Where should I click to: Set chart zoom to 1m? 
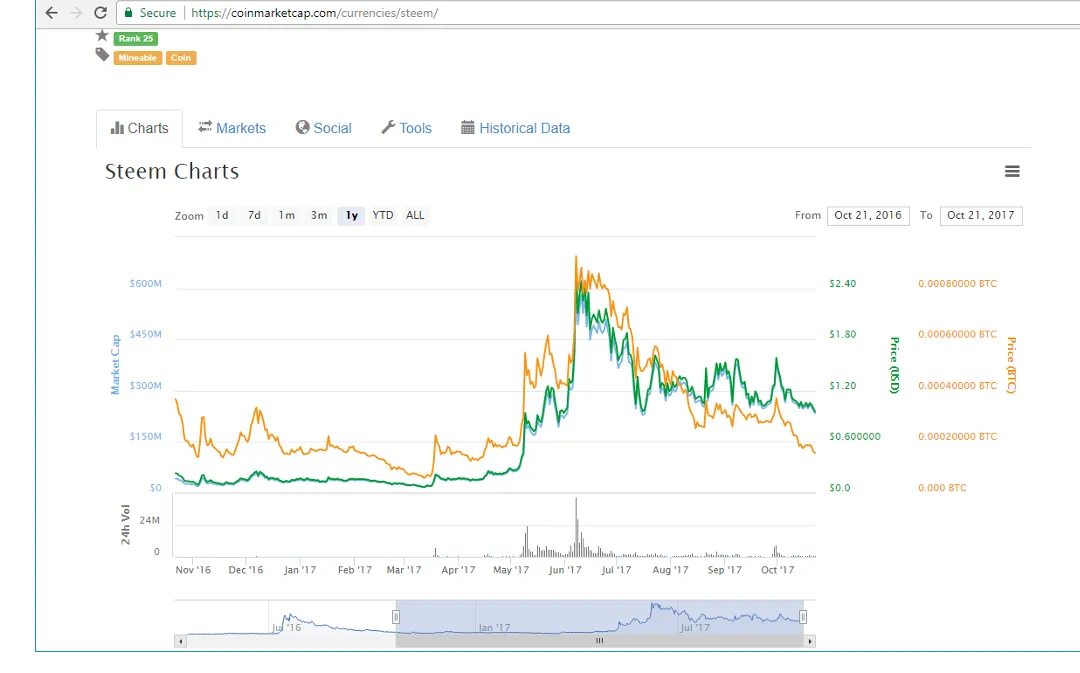[x=287, y=216]
